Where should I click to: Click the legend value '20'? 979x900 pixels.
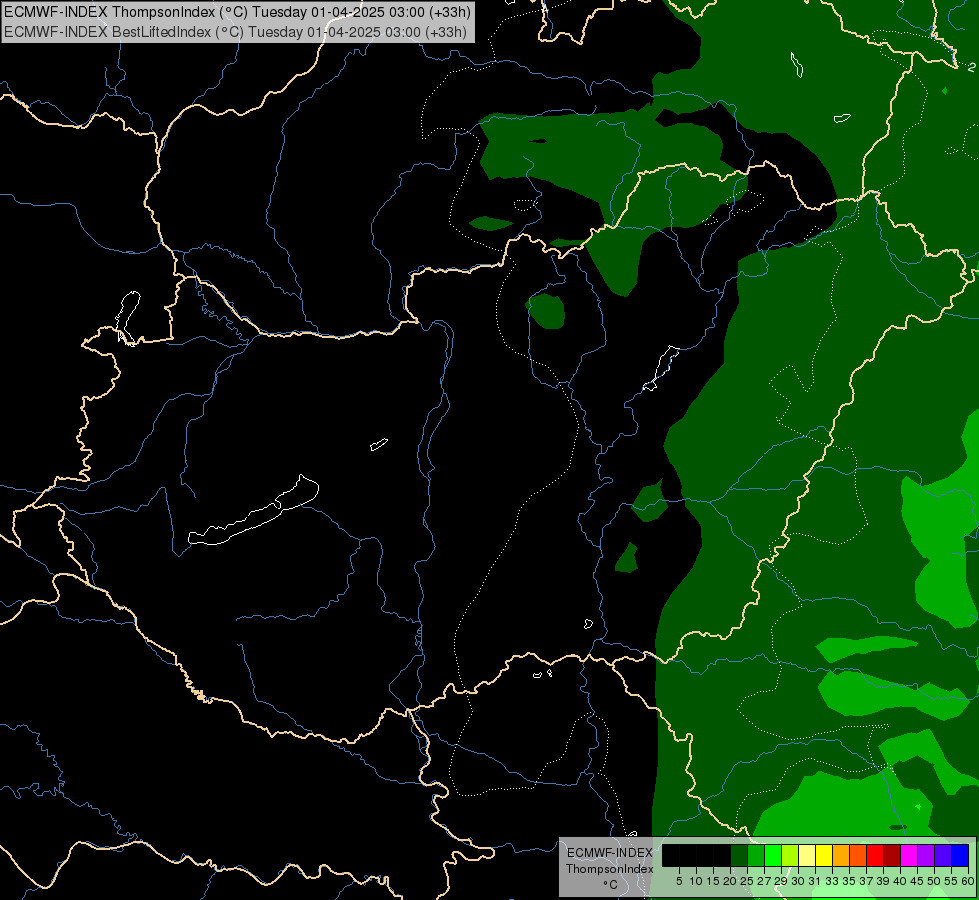[x=730, y=881]
